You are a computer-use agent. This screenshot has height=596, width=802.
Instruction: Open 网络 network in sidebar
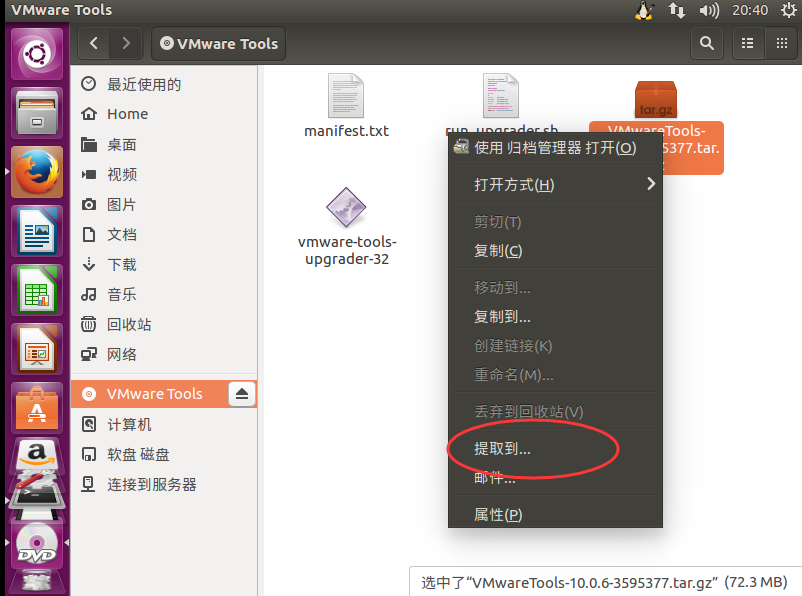(x=164, y=355)
